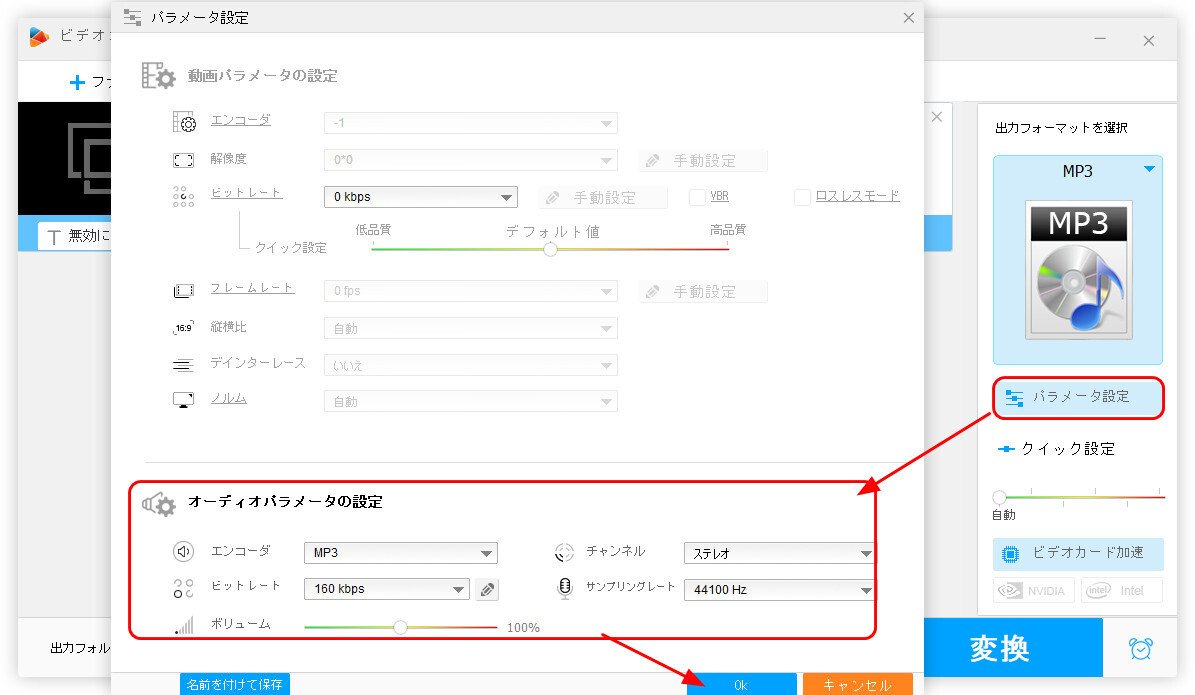Viewport: 1195px width, 695px height.
Task: Click the volume icon next to ボリューム
Action: 184,627
